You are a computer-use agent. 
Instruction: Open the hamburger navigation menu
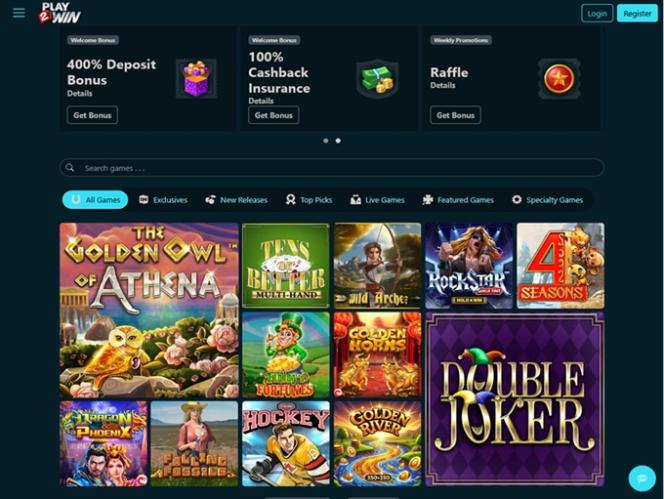(19, 13)
